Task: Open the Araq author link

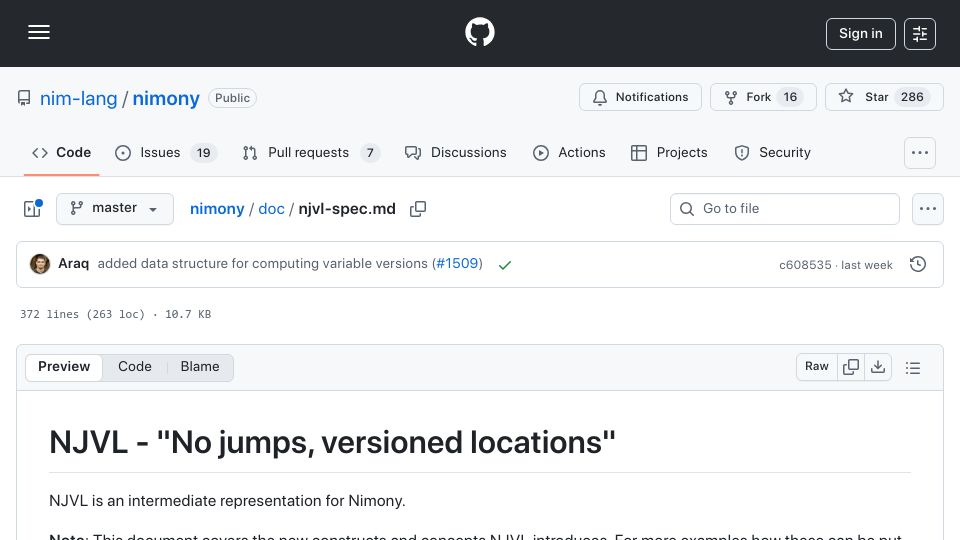Action: tap(73, 263)
